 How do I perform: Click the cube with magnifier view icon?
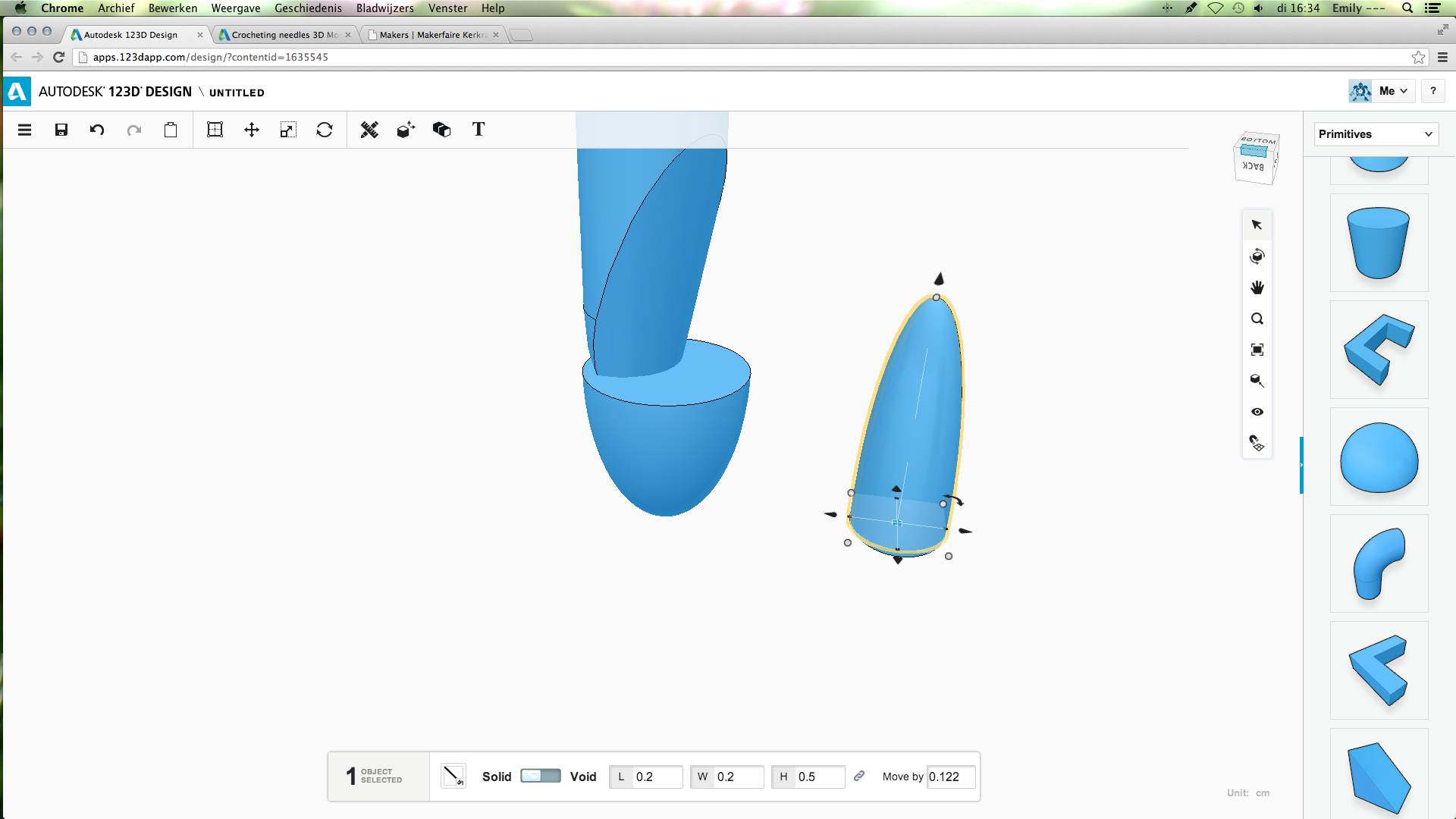(x=1257, y=381)
